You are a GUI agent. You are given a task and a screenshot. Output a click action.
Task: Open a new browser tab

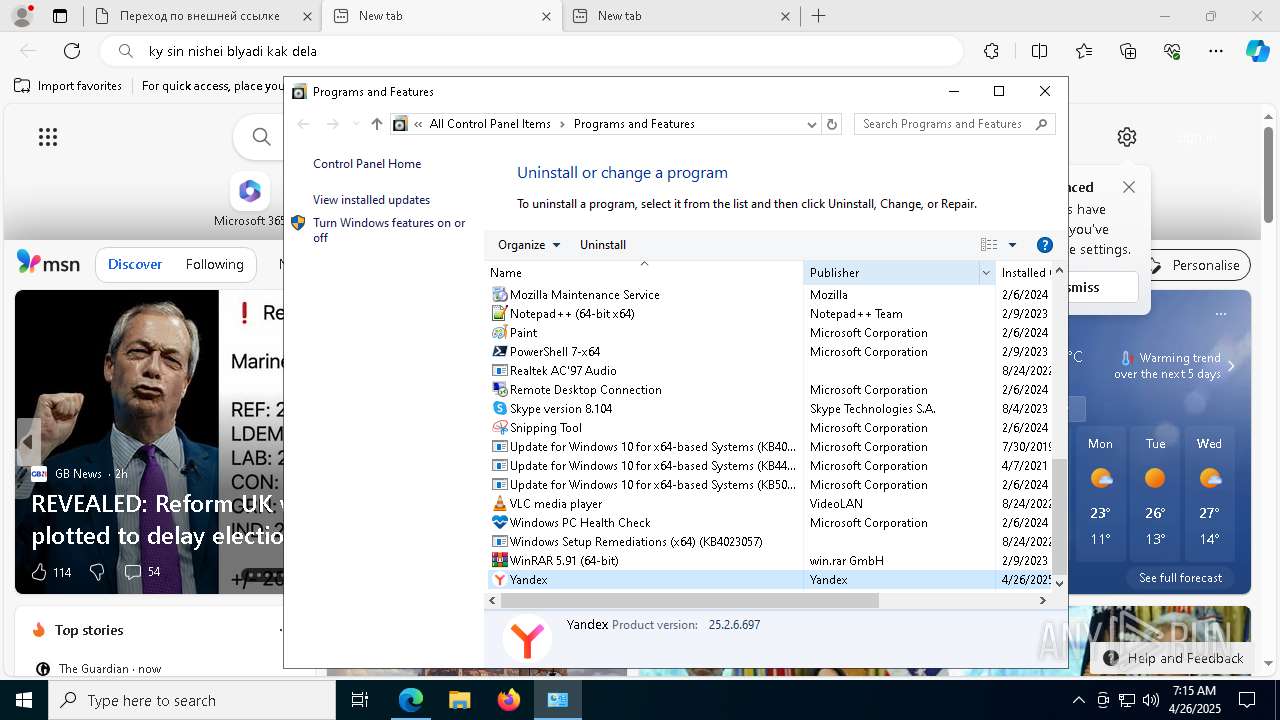[819, 16]
